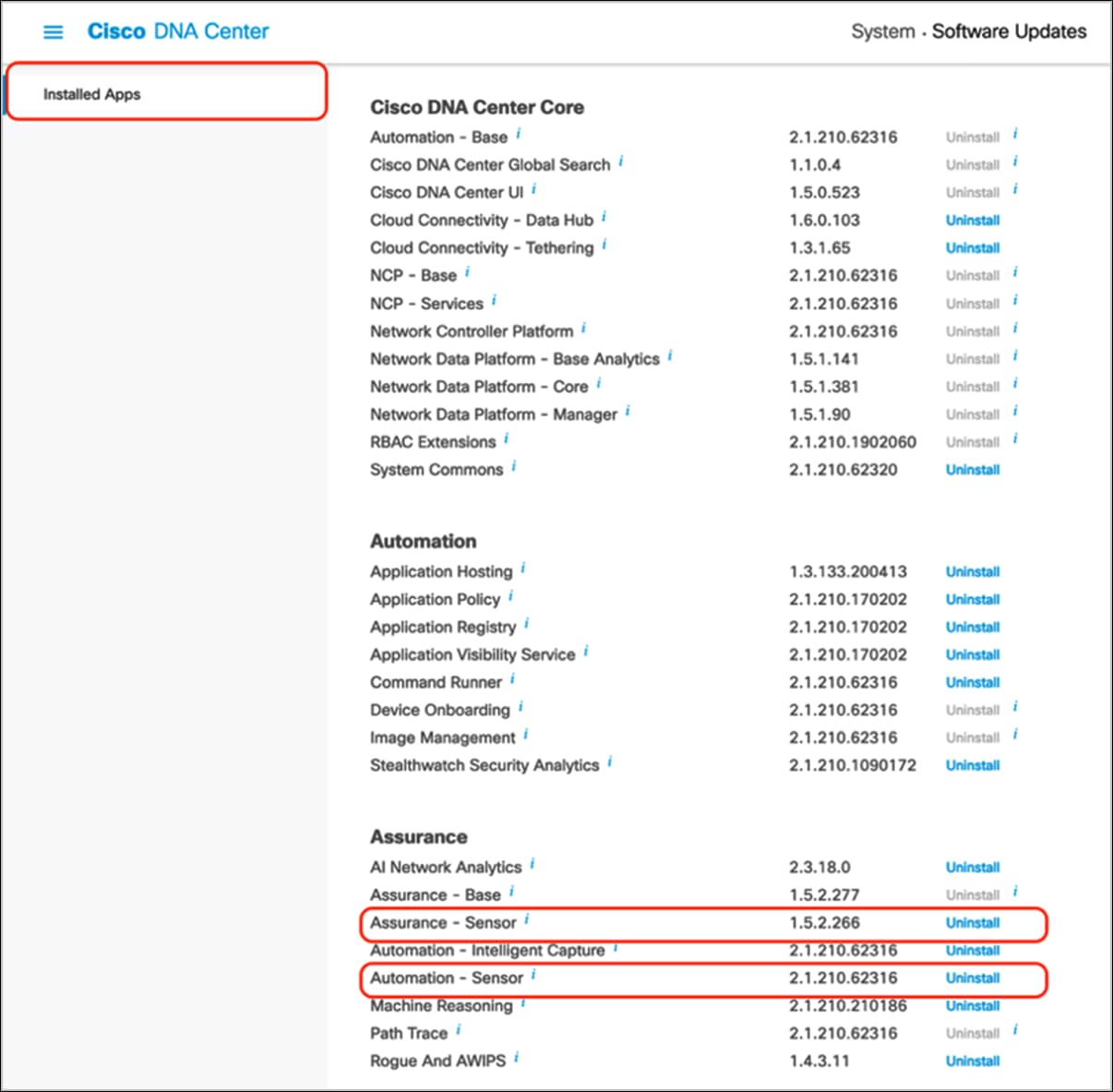Uninstall Cloud Connectivity - Data Hub
The height and width of the screenshot is (1092, 1113).
click(x=973, y=221)
